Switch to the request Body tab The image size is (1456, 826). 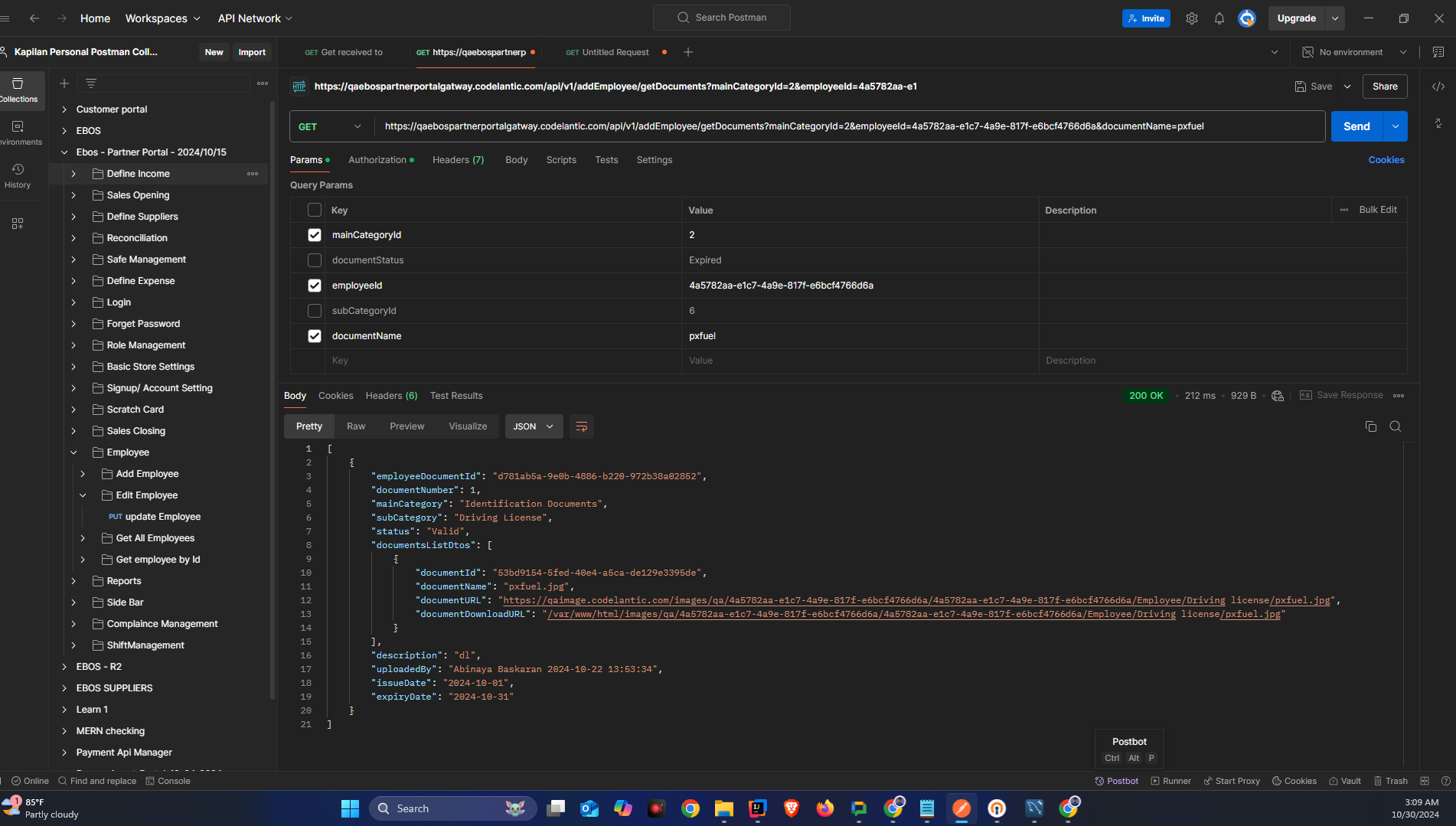pos(517,160)
